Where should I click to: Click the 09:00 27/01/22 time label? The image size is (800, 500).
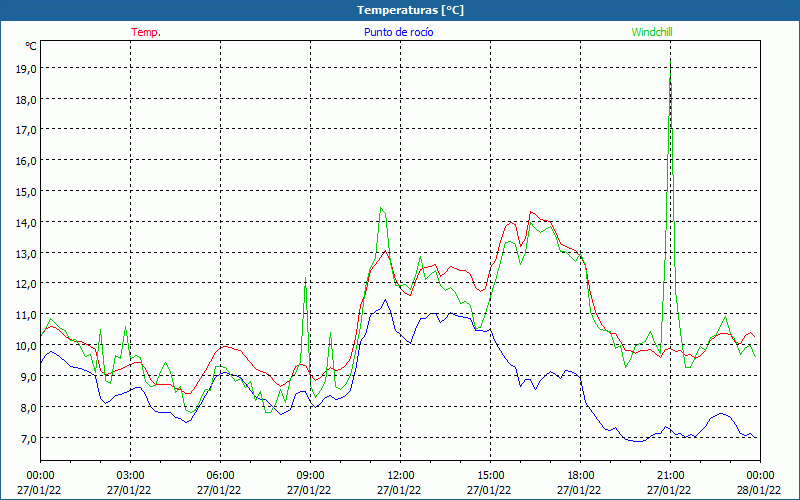[x=309, y=483]
